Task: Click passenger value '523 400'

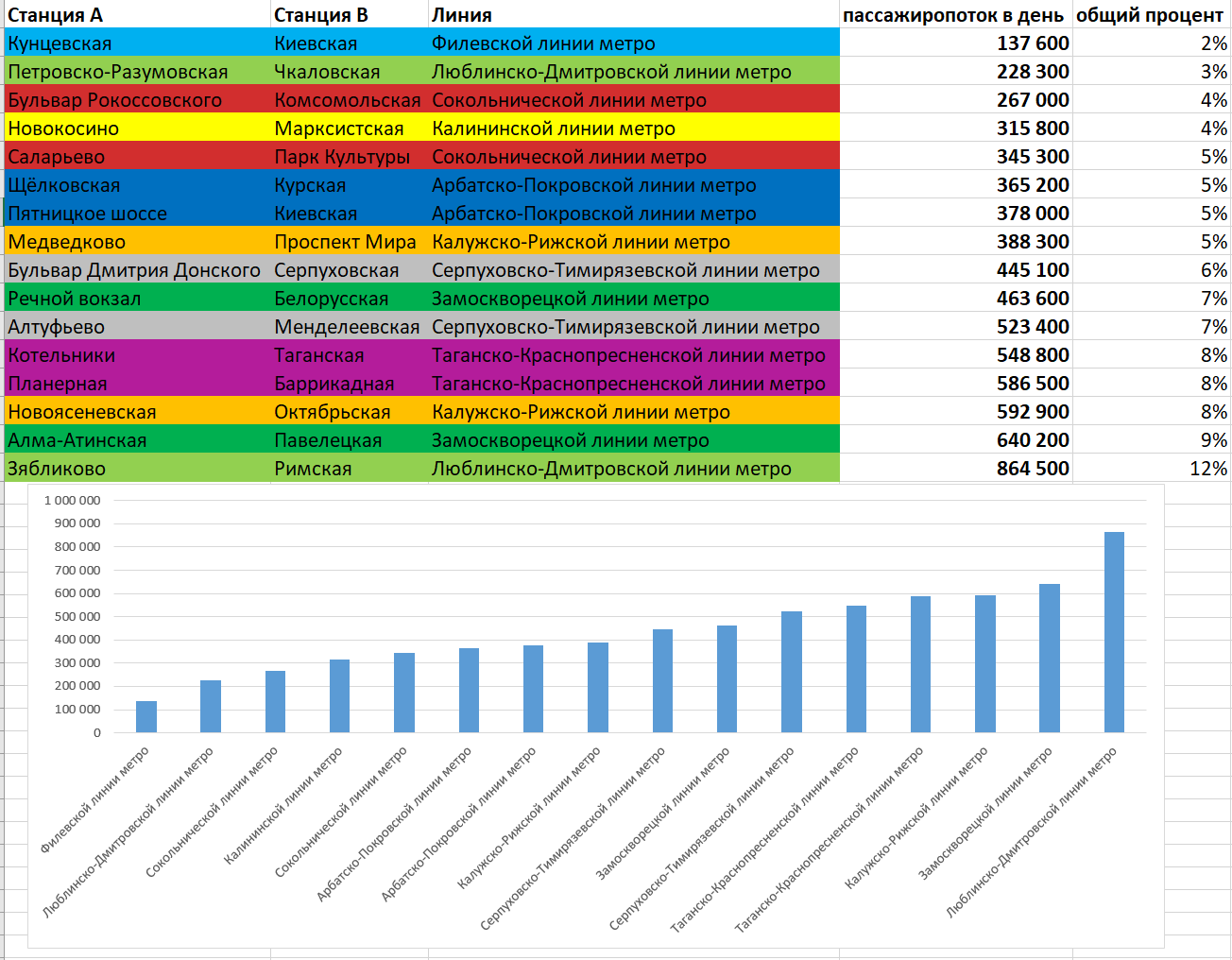Action: pyautogui.click(x=955, y=326)
